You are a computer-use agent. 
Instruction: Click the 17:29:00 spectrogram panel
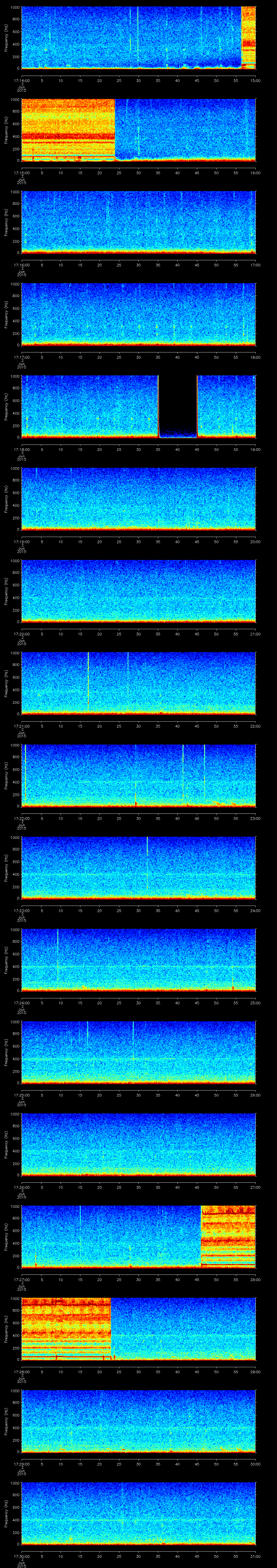138,1421
